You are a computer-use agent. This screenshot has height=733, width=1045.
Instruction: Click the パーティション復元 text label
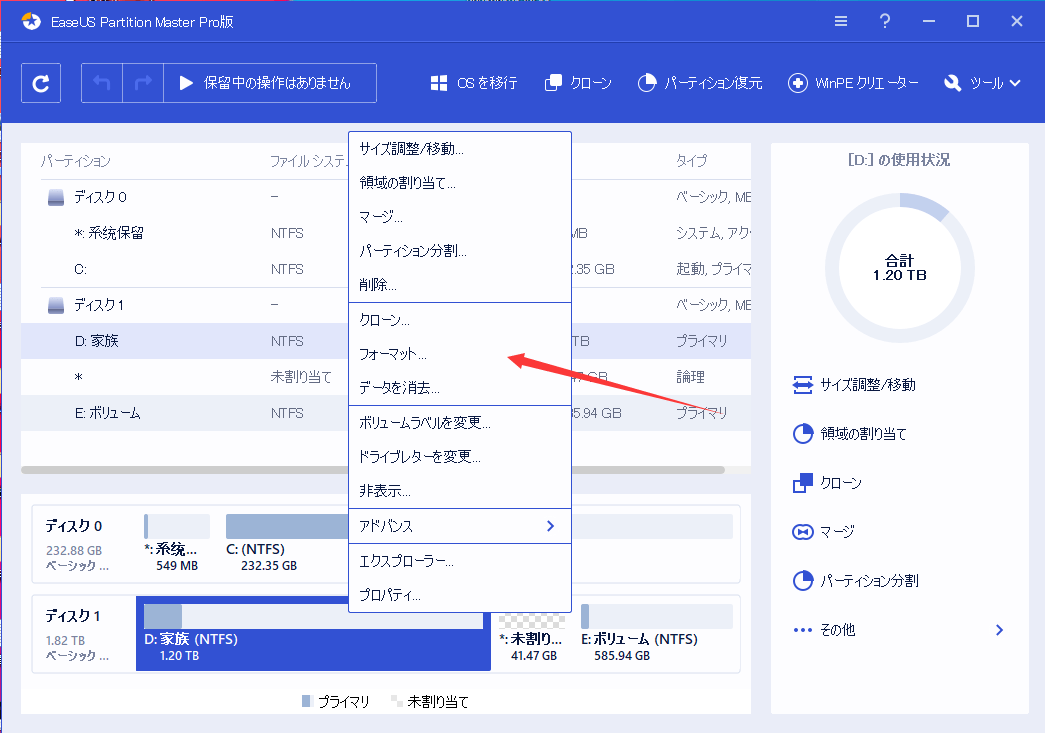[713, 83]
